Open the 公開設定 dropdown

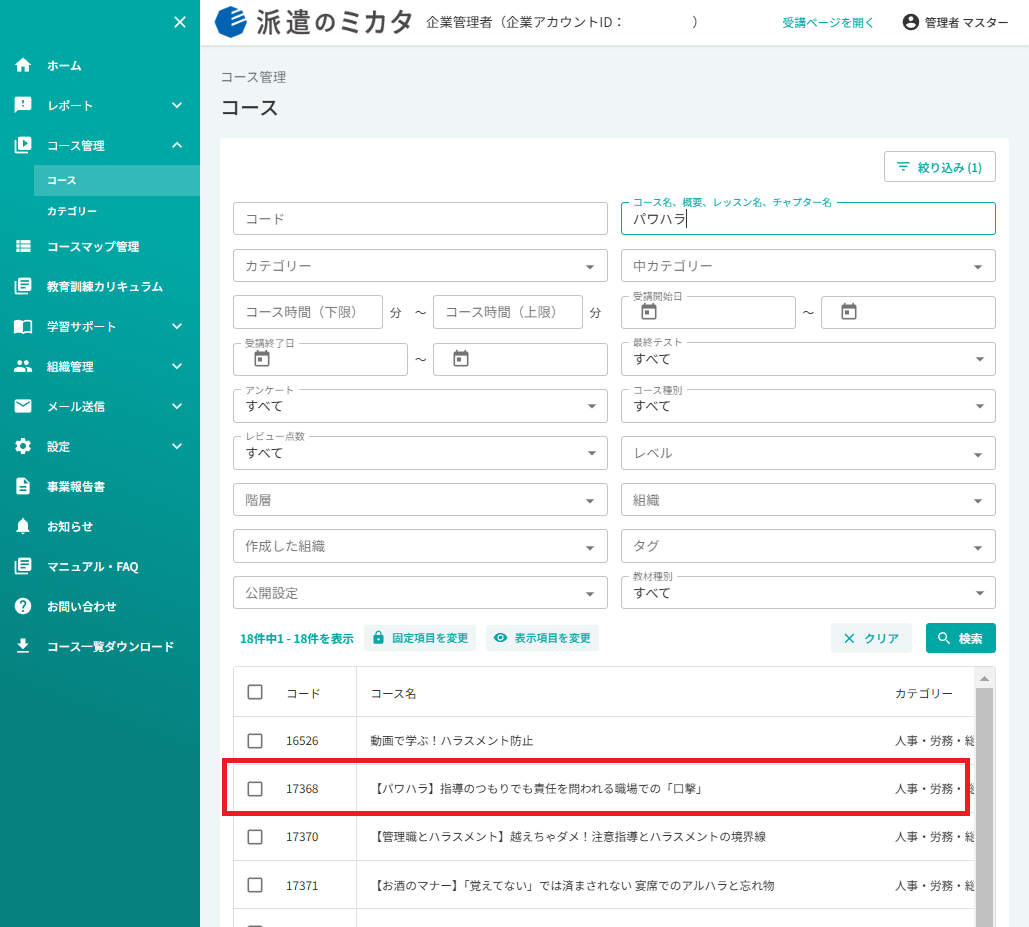click(420, 592)
